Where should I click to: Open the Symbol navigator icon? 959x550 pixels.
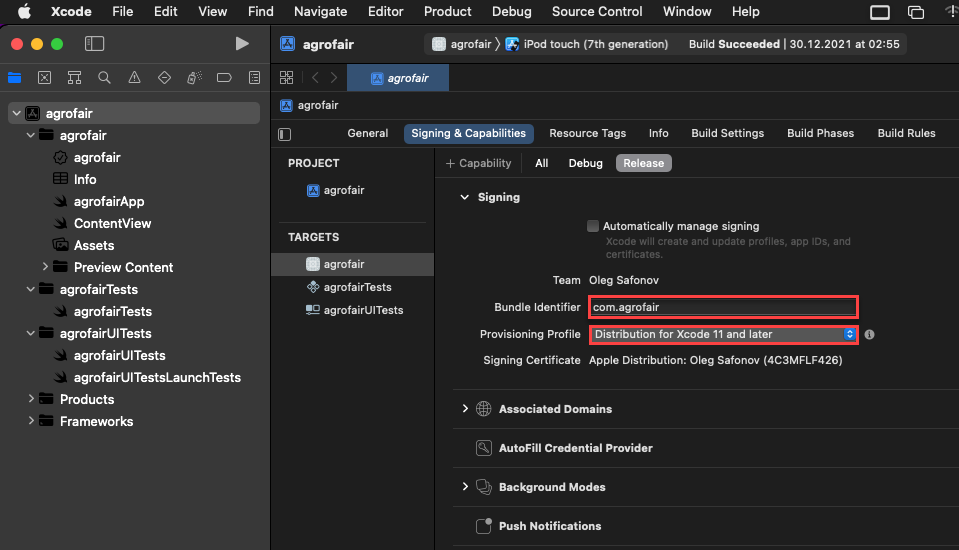(x=75, y=78)
